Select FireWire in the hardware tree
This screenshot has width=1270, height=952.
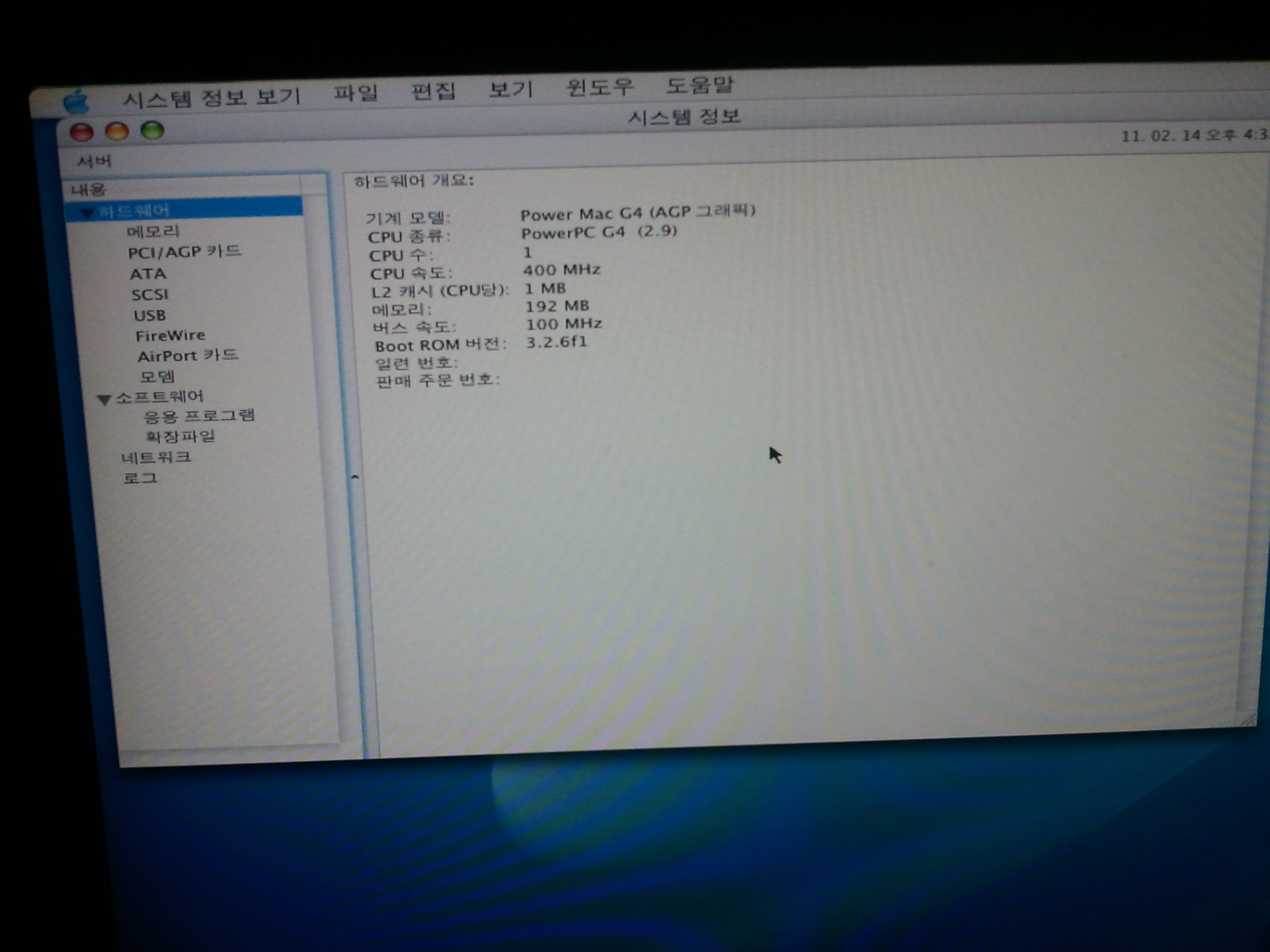[170, 336]
